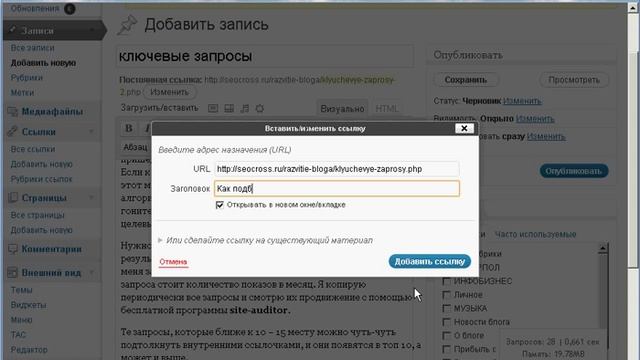Close the Вставить/изменить ссылку dialog
This screenshot has height=360, width=640.
(464, 128)
